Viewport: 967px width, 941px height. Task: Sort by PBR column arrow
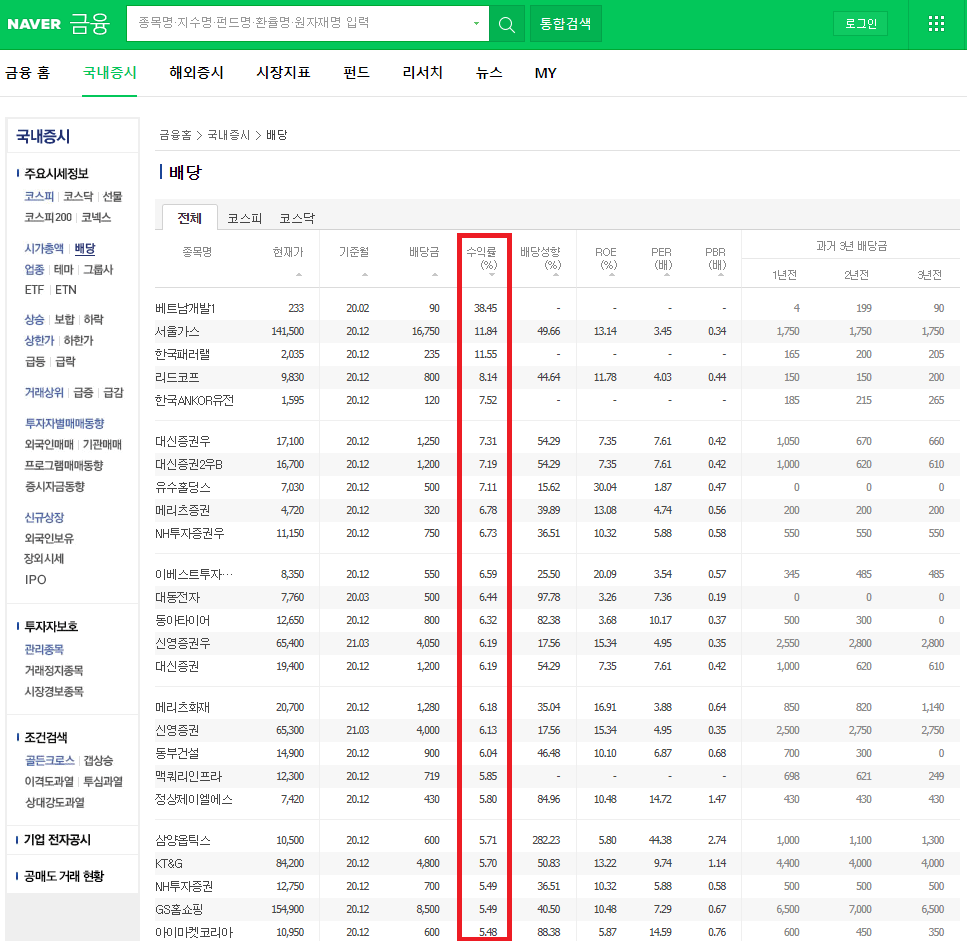[721, 275]
